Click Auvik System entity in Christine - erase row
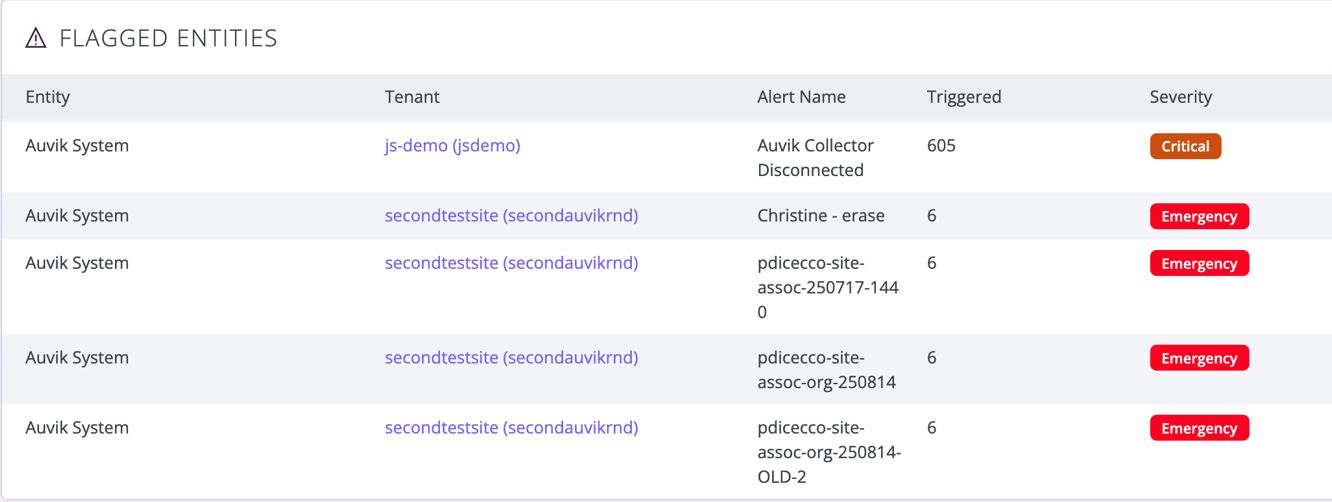Screen dimensions: 1332x502 pyautogui.click(x=77, y=216)
